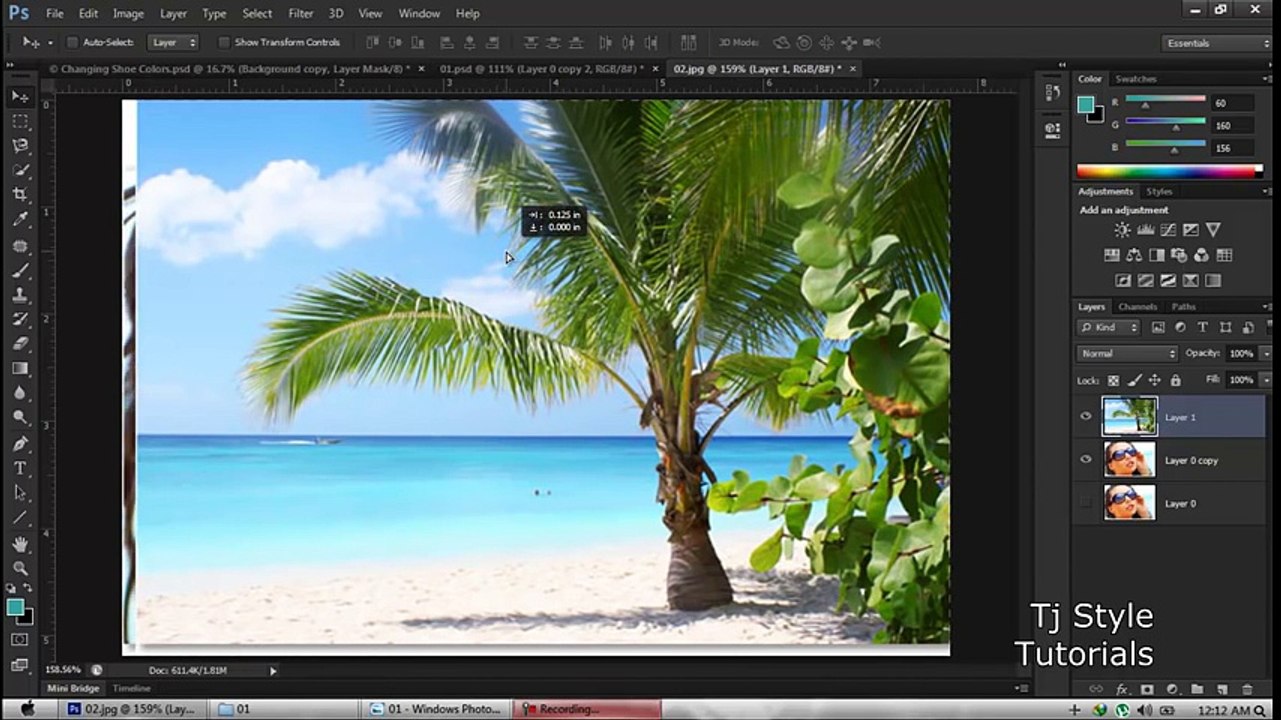1281x720 pixels.
Task: Select the Lasso tool
Action: [20, 146]
